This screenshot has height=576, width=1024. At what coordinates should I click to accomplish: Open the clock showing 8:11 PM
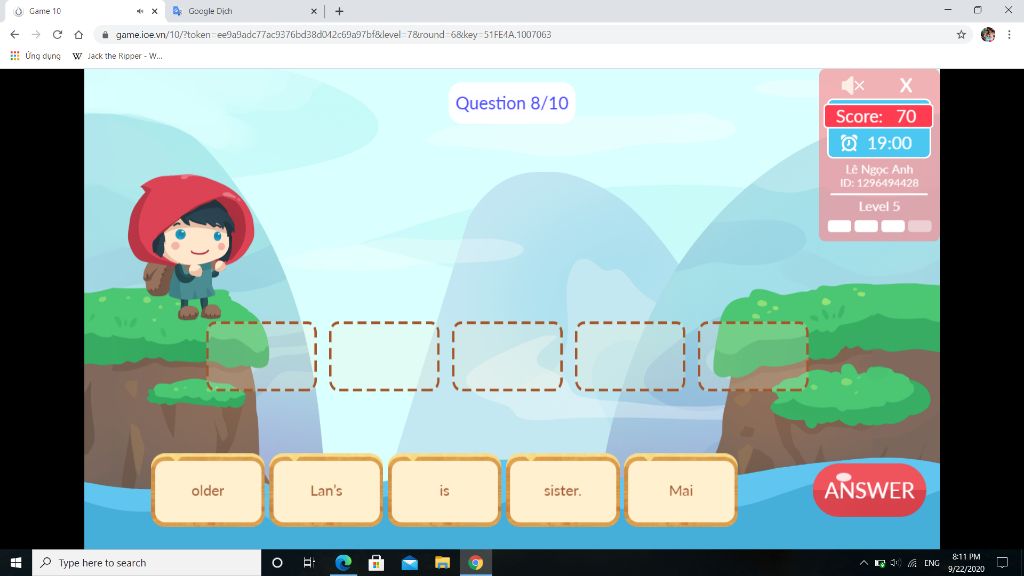coord(966,562)
